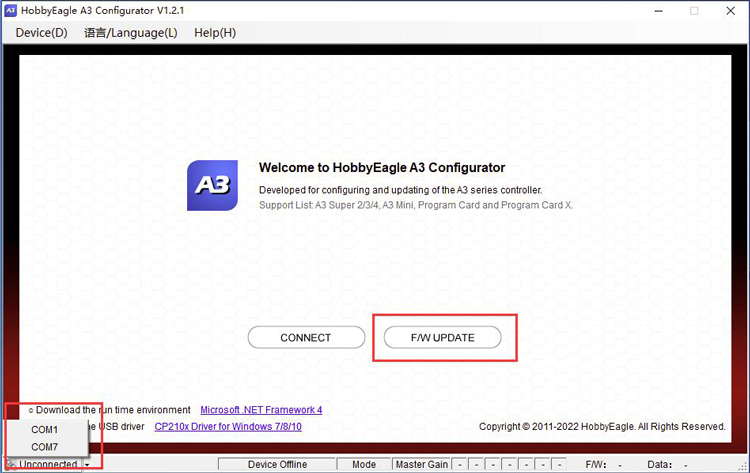Choose the COM7 port option
Screen dimensions: 750x473
tap(45, 447)
